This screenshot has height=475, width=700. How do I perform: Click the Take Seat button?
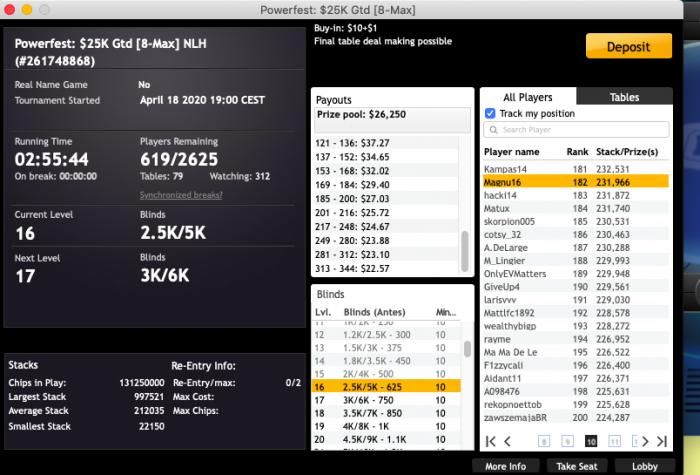pyautogui.click(x=577, y=466)
